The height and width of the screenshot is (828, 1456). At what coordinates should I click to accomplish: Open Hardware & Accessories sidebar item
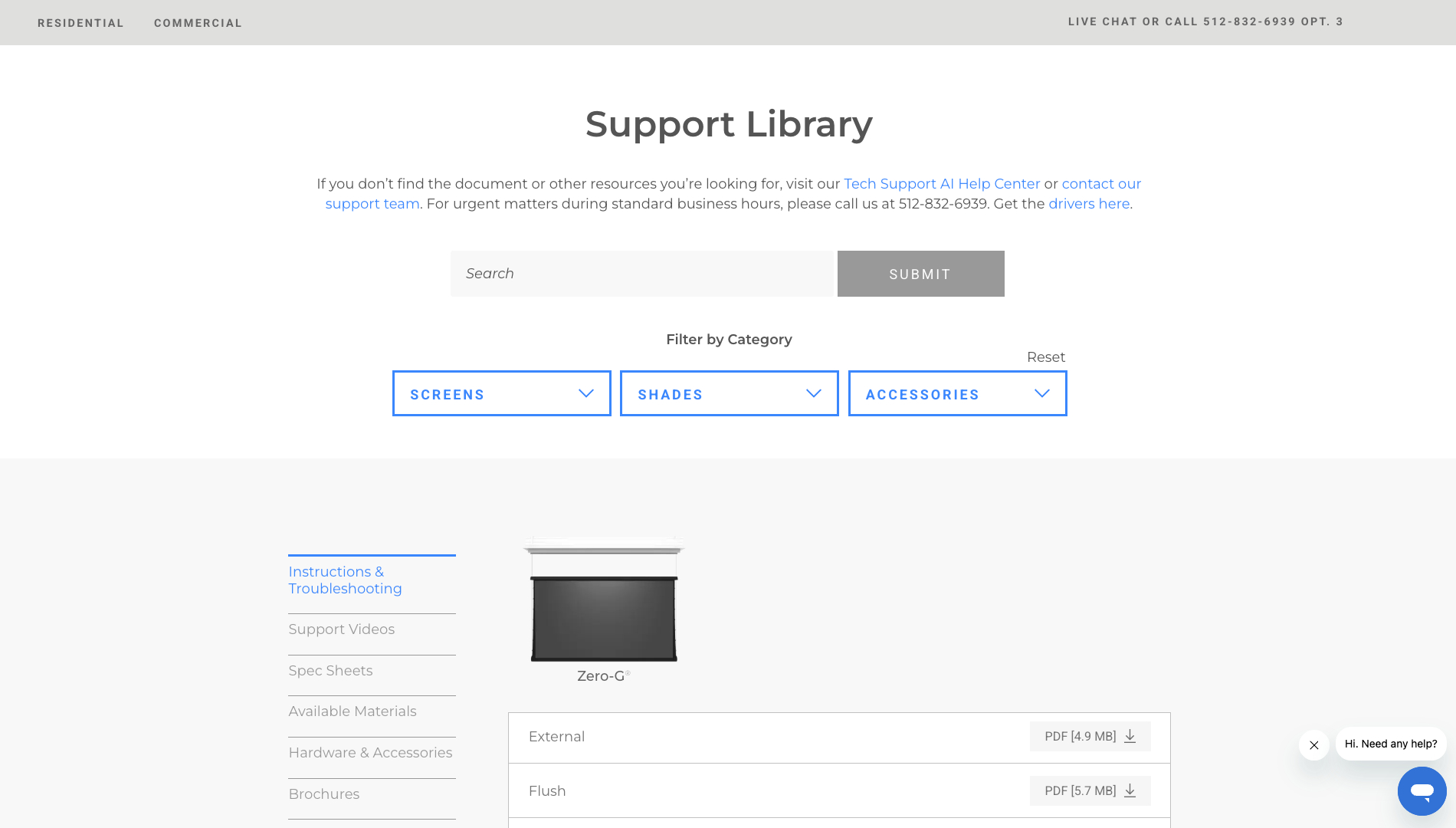pos(370,753)
